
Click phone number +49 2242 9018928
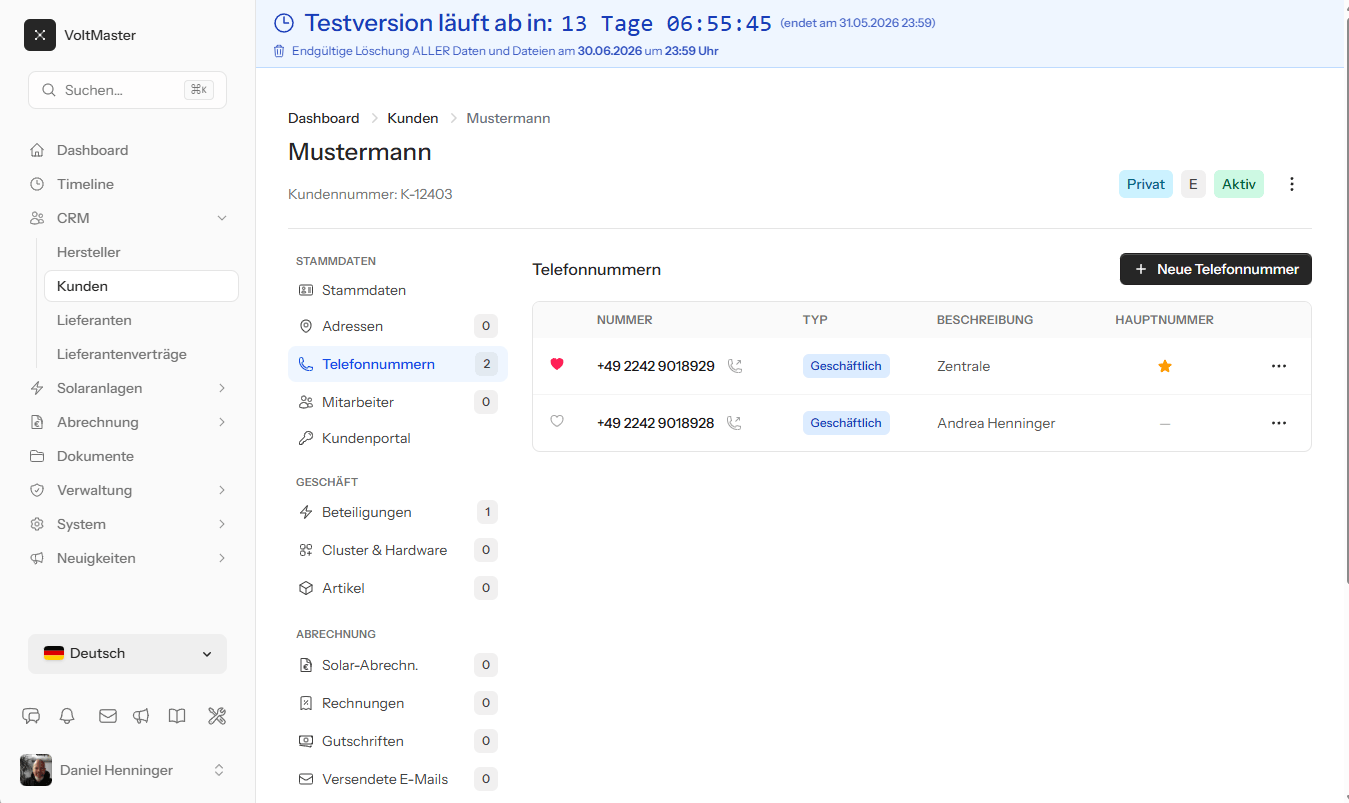(656, 423)
